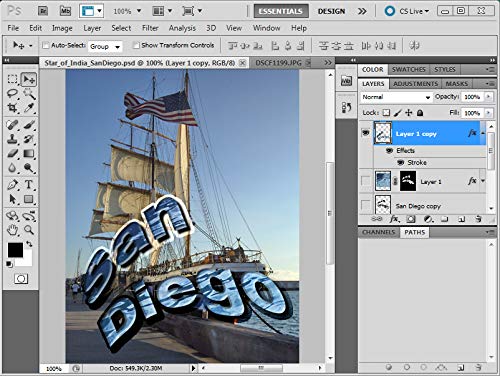Select the Essentials workspace button
500x376 pixels.
281,11
